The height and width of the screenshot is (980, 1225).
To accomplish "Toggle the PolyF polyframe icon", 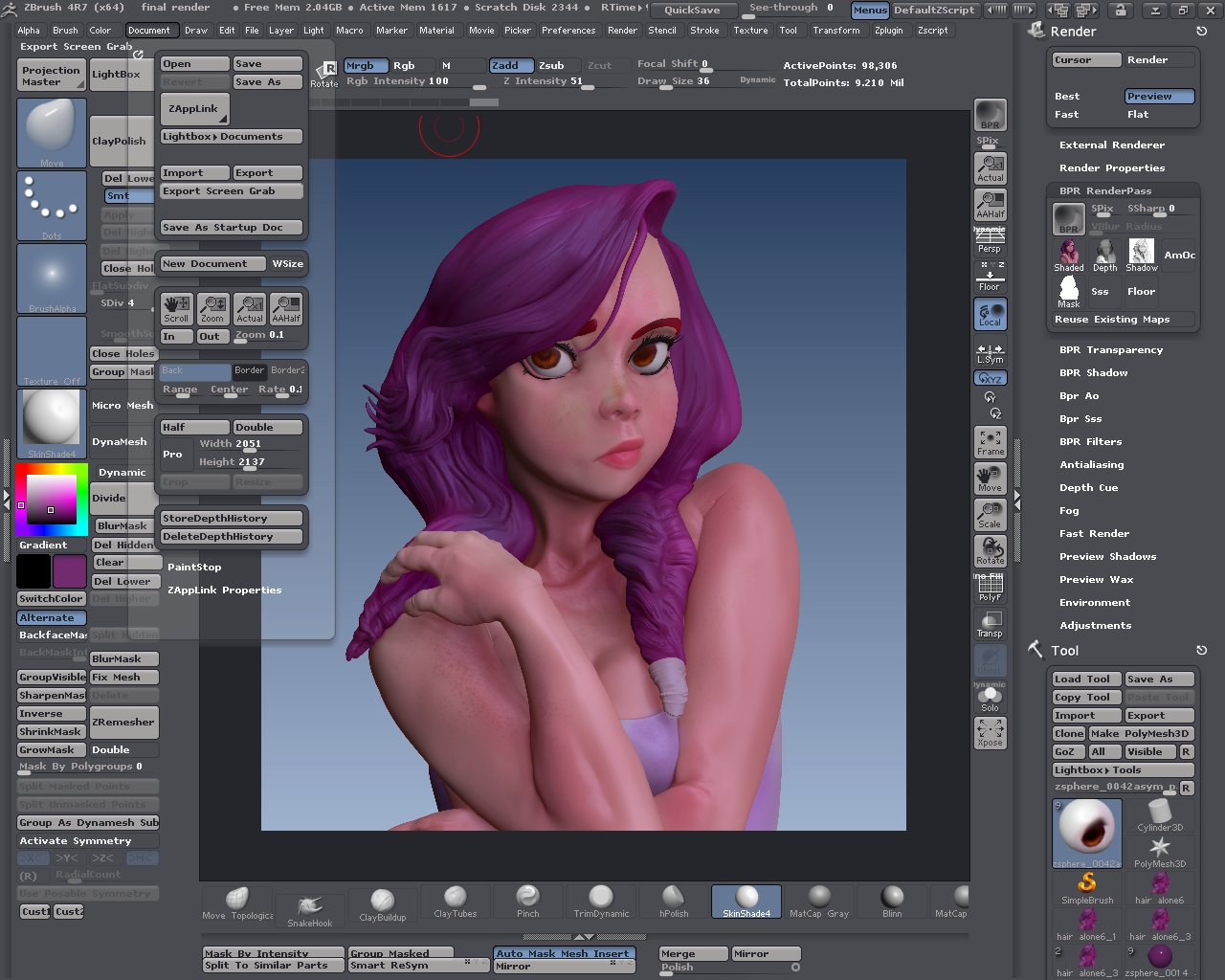I will click(x=990, y=588).
